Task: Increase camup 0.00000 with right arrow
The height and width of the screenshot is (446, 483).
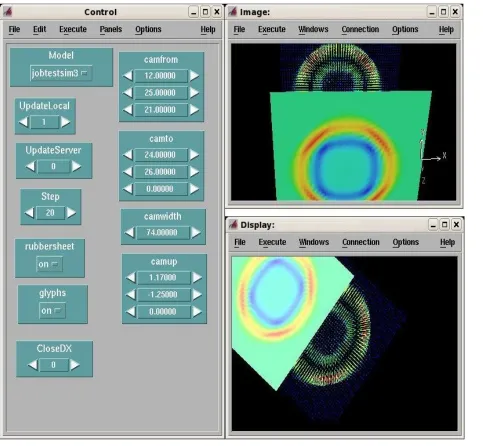Action: click(197, 311)
